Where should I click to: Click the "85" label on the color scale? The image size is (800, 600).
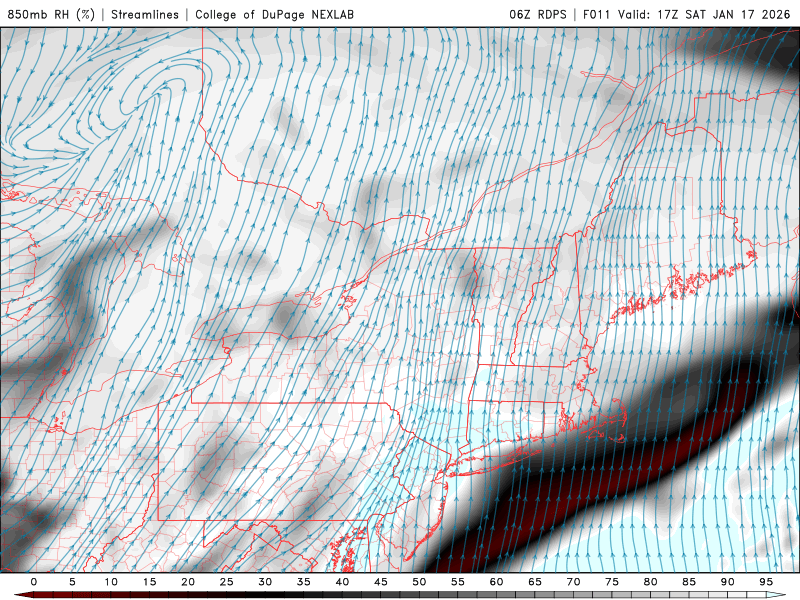pos(689,582)
